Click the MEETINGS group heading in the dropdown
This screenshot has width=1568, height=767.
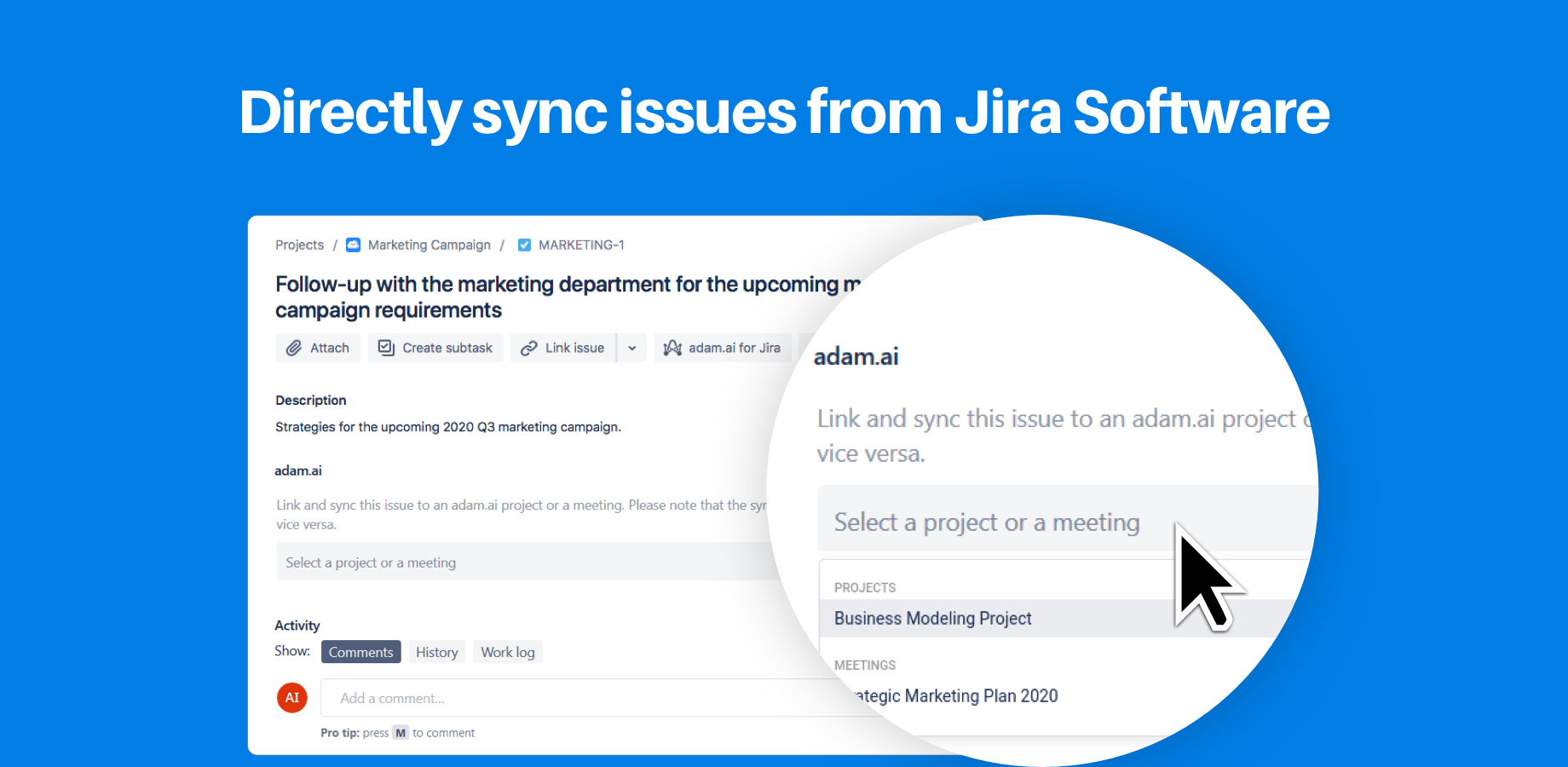[x=865, y=666]
